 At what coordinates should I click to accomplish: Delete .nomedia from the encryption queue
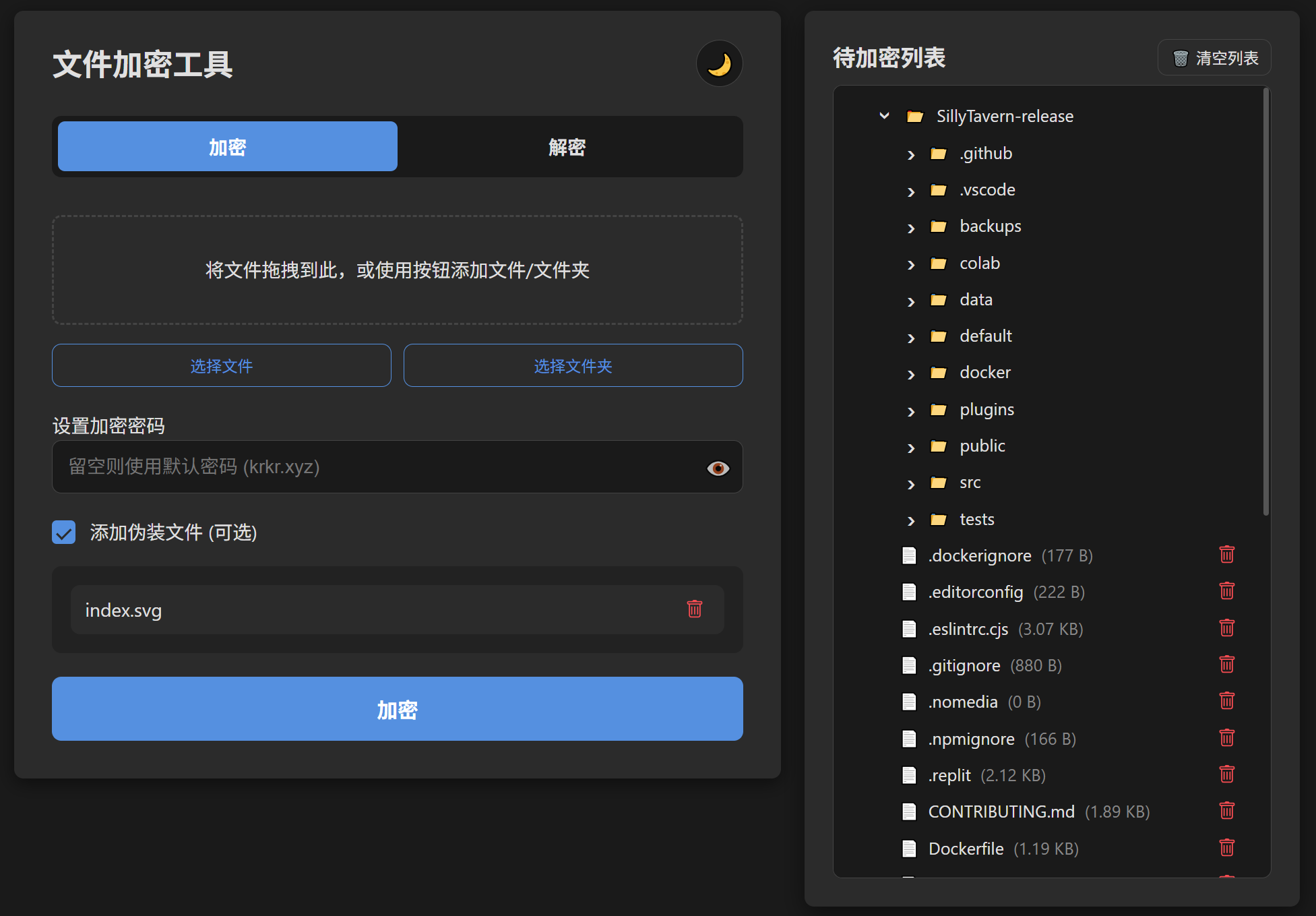(x=1226, y=701)
